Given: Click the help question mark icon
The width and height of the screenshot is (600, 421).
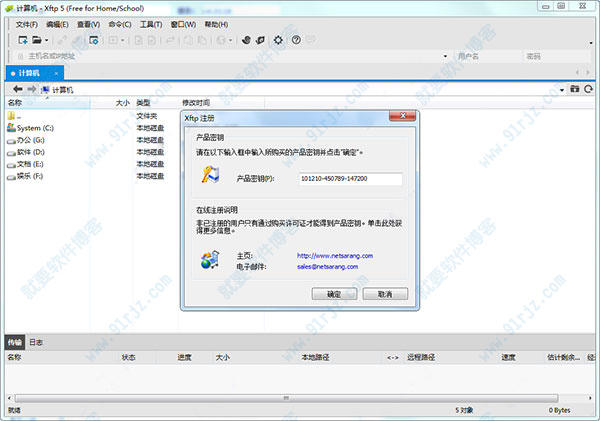Looking at the screenshot, I should [x=295, y=40].
